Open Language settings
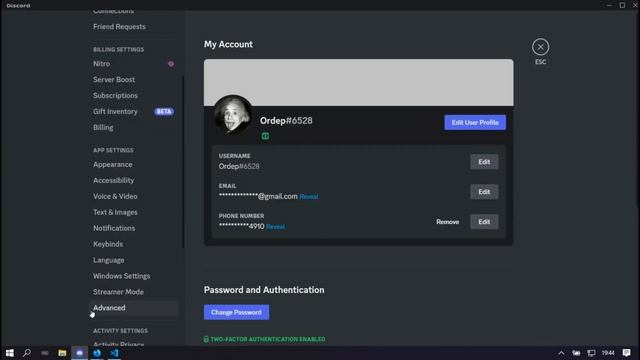 point(133,260)
